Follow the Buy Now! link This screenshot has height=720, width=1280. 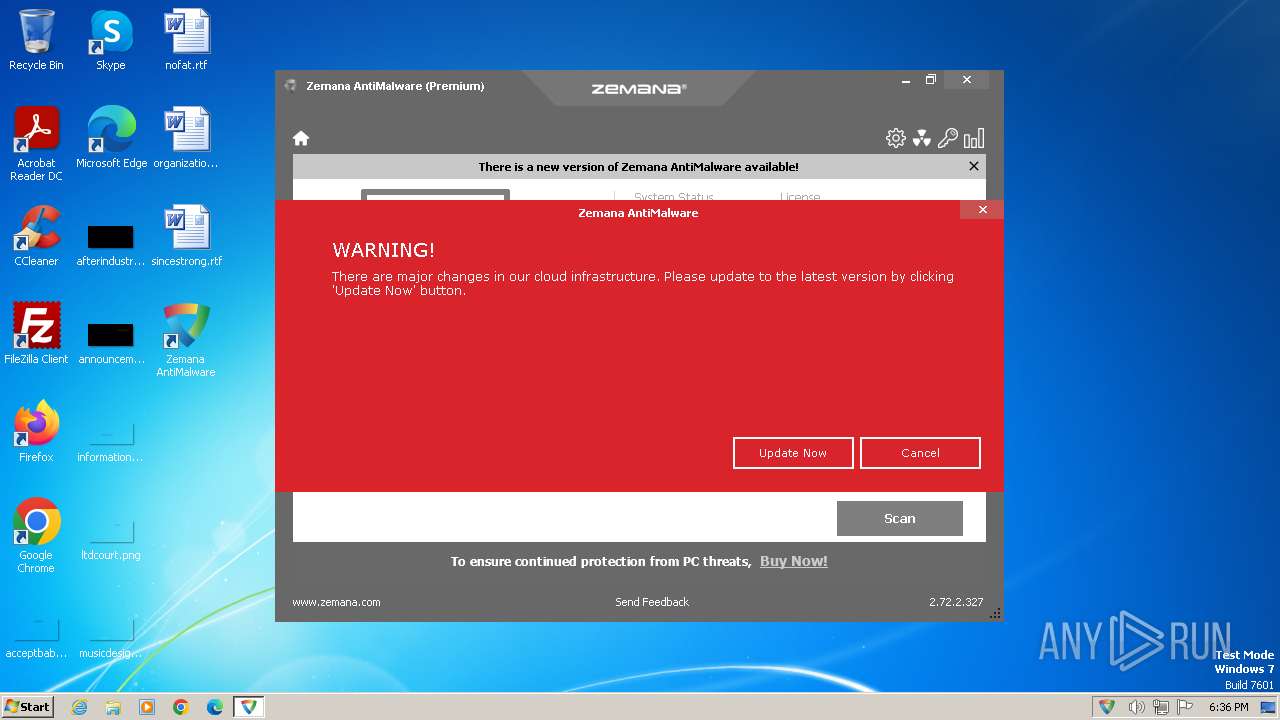pyautogui.click(x=794, y=561)
